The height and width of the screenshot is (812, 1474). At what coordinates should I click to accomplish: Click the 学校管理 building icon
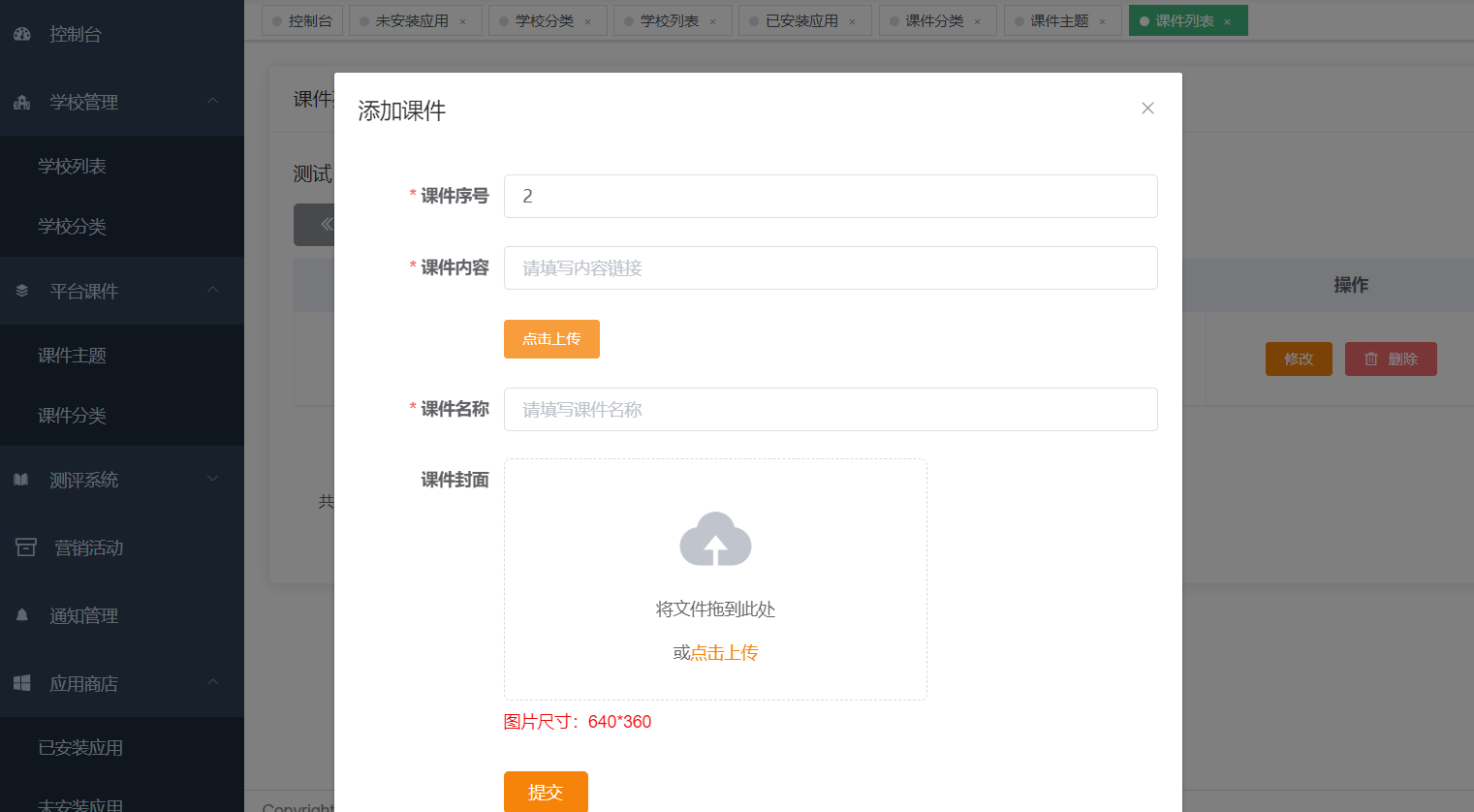tap(22, 102)
